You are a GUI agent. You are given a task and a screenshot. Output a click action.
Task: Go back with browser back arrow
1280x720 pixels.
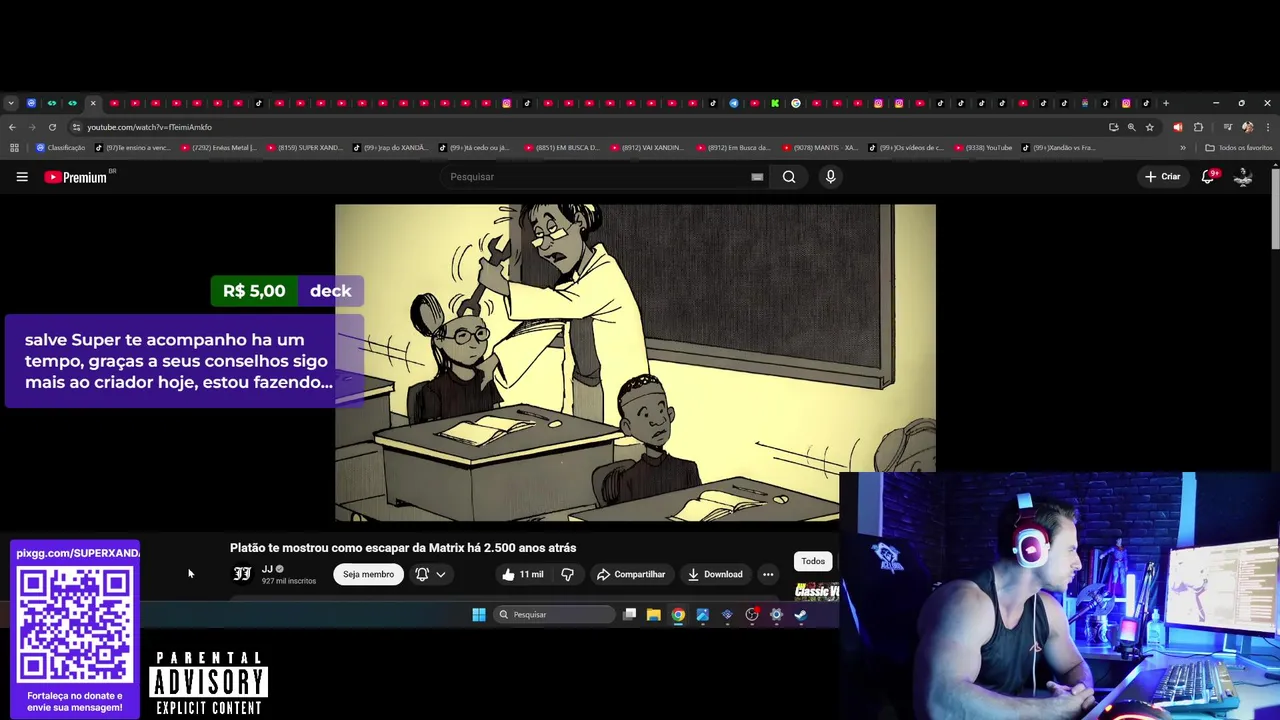click(x=12, y=127)
